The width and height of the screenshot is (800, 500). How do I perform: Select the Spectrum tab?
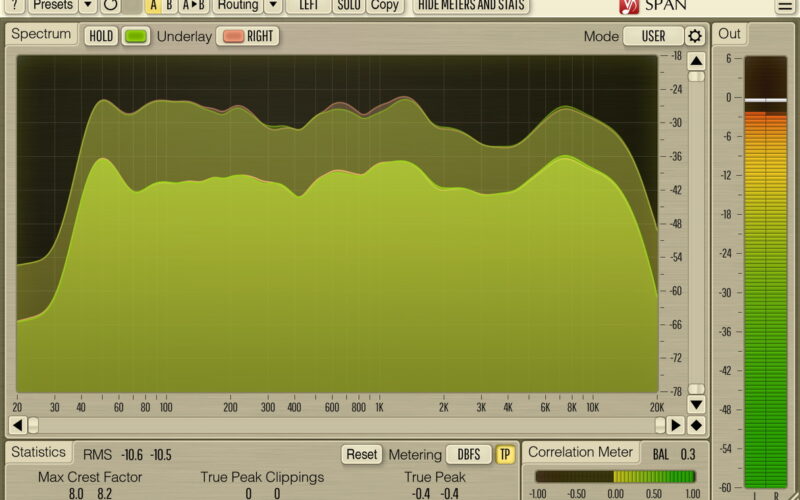click(42, 35)
